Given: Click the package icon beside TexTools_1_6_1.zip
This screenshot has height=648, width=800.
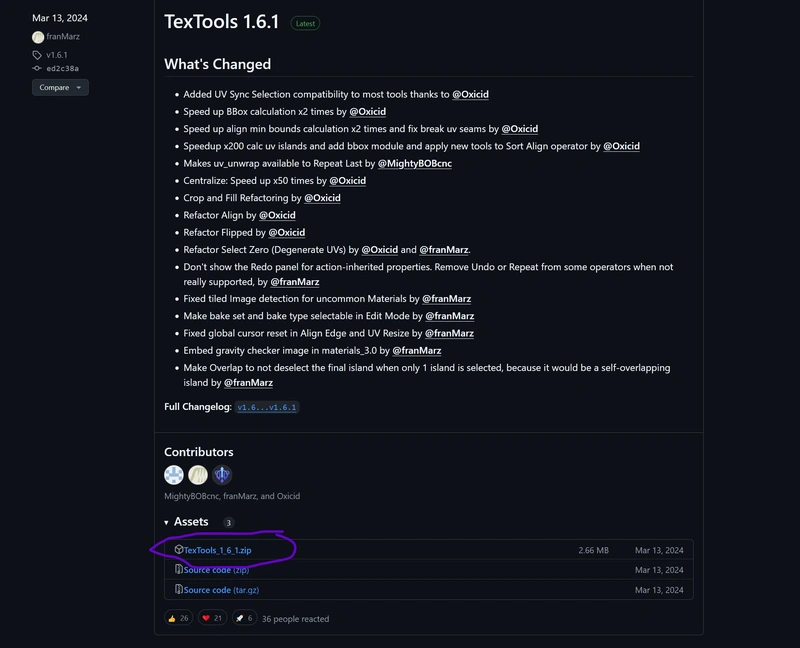Looking at the screenshot, I should coord(179,550).
